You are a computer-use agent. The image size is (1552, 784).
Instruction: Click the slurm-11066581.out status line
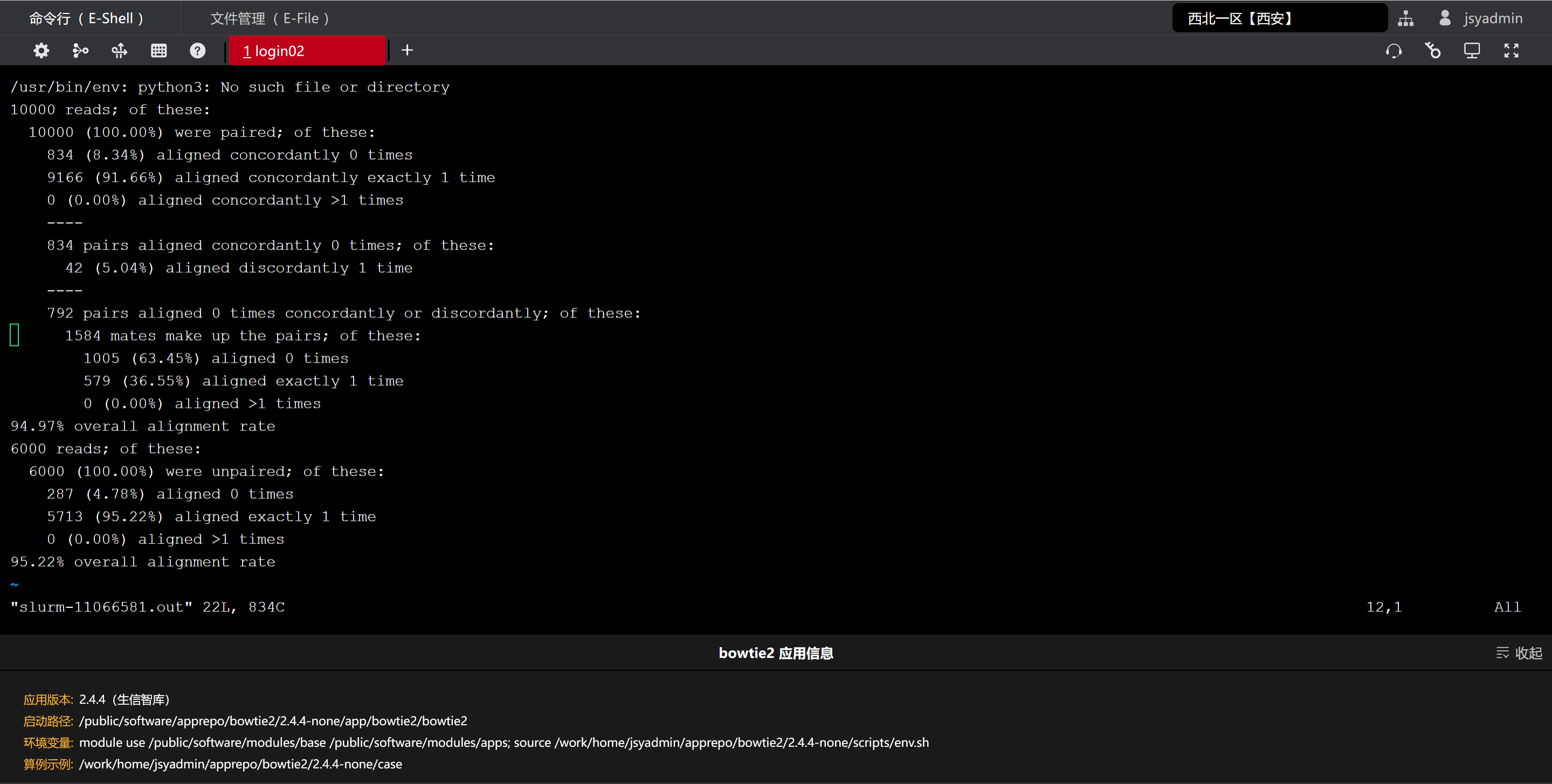[148, 607]
